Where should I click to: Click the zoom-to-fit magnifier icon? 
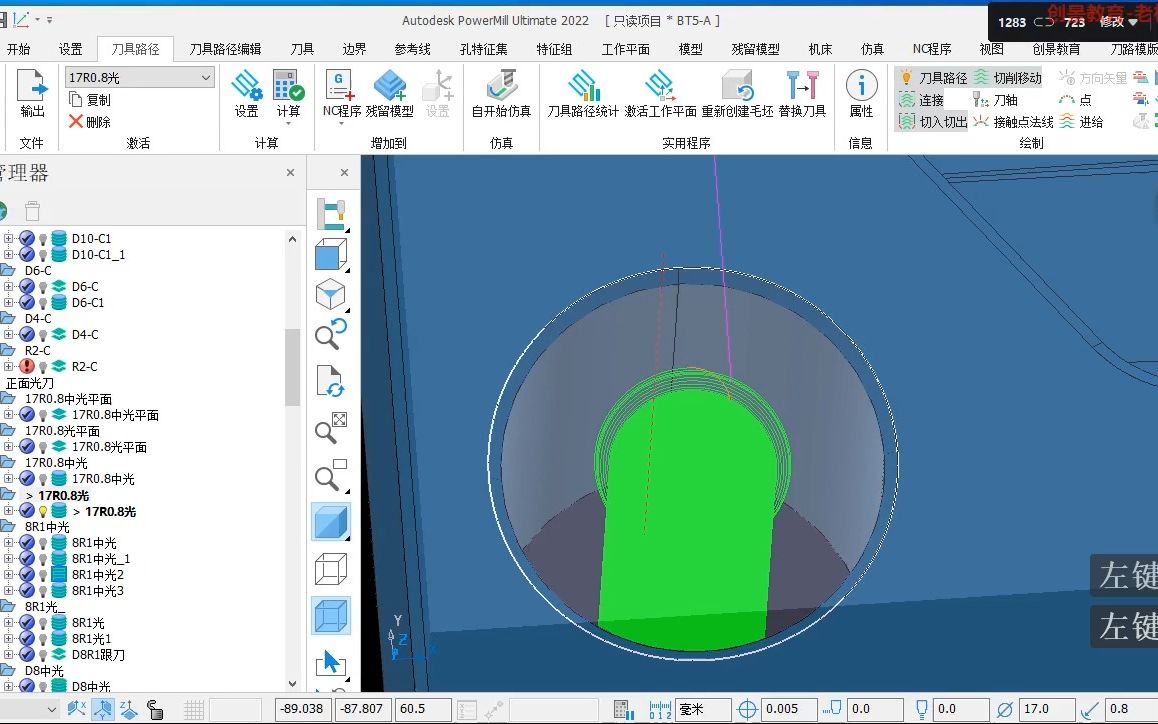coord(330,430)
